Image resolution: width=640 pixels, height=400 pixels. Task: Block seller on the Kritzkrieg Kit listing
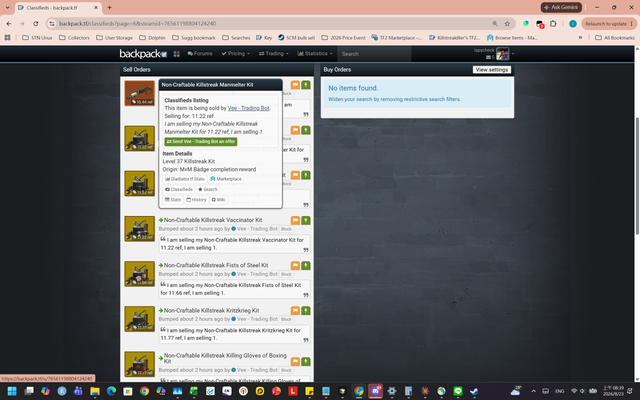tap(286, 319)
